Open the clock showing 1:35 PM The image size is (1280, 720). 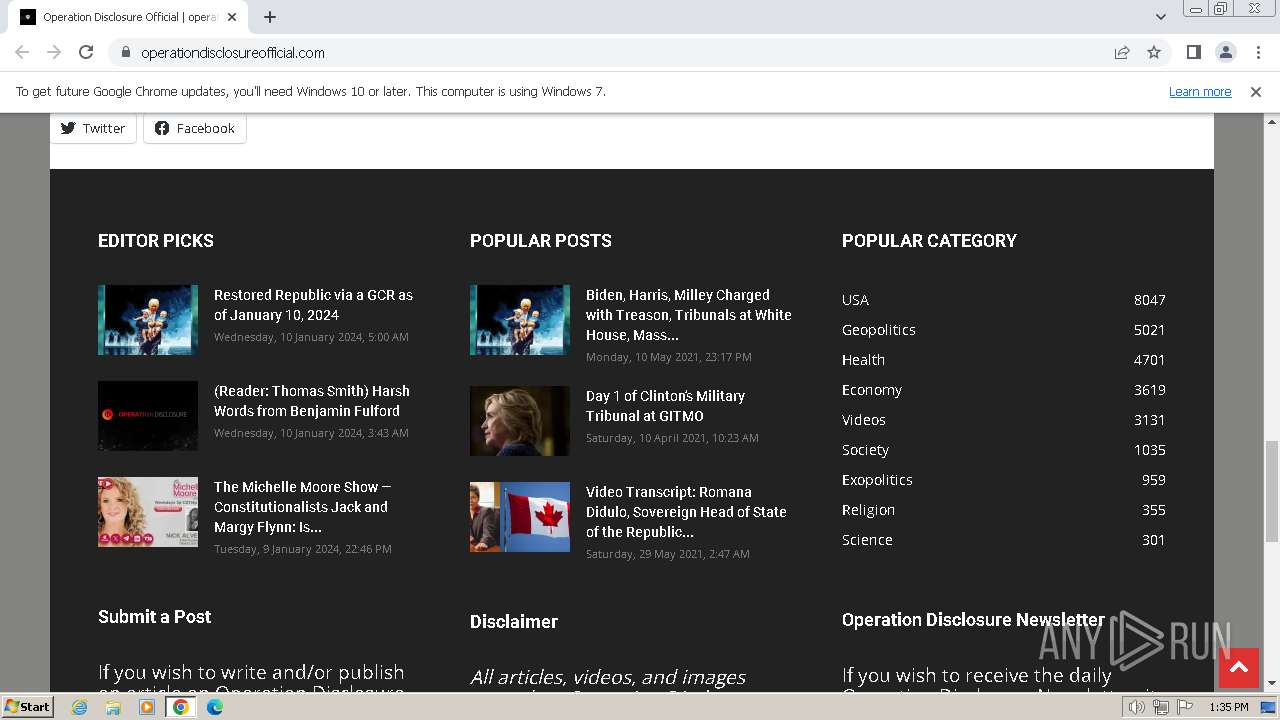click(1229, 707)
